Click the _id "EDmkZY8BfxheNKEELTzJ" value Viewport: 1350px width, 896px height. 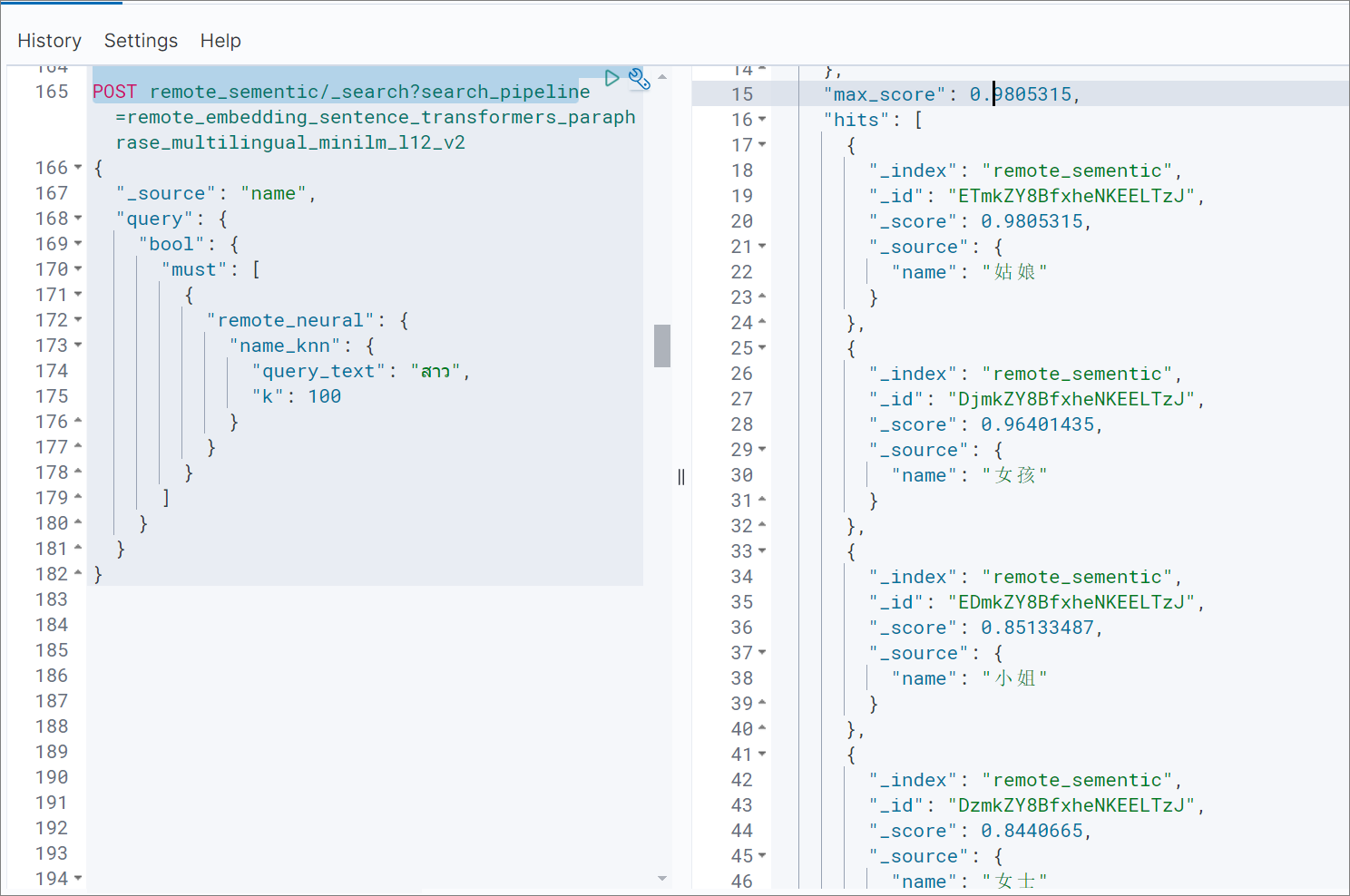click(1071, 602)
